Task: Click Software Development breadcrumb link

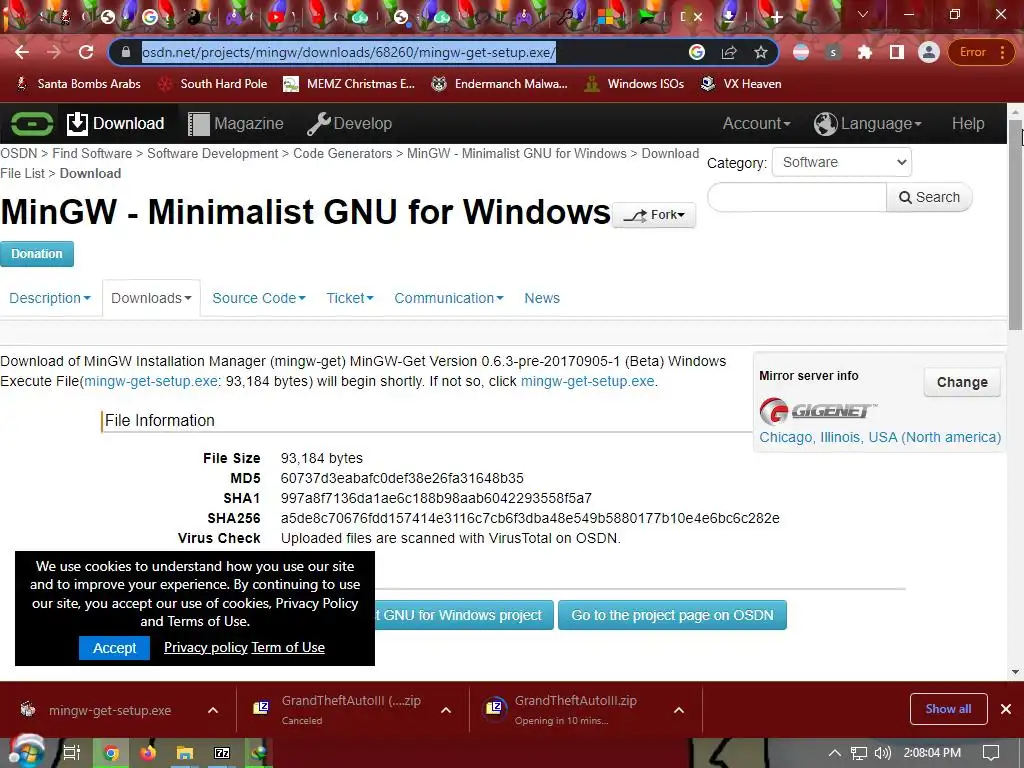Action: [212, 153]
